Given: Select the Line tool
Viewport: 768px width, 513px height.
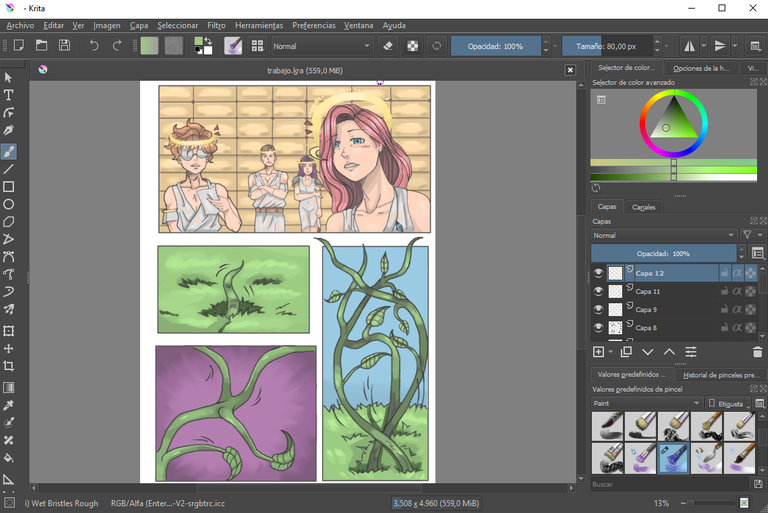Looking at the screenshot, I should point(8,170).
